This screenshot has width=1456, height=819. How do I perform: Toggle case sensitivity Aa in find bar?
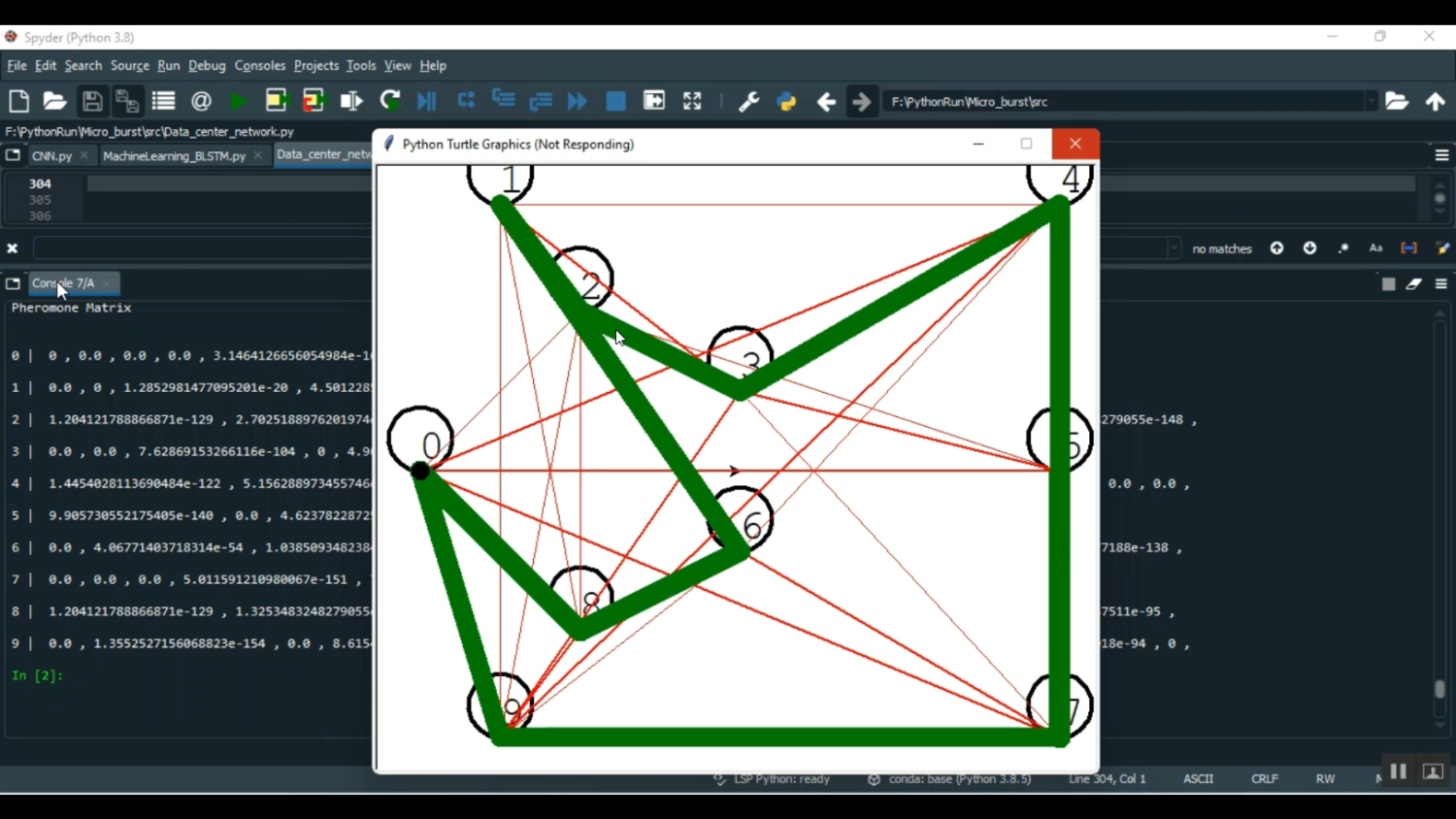pos(1375,248)
